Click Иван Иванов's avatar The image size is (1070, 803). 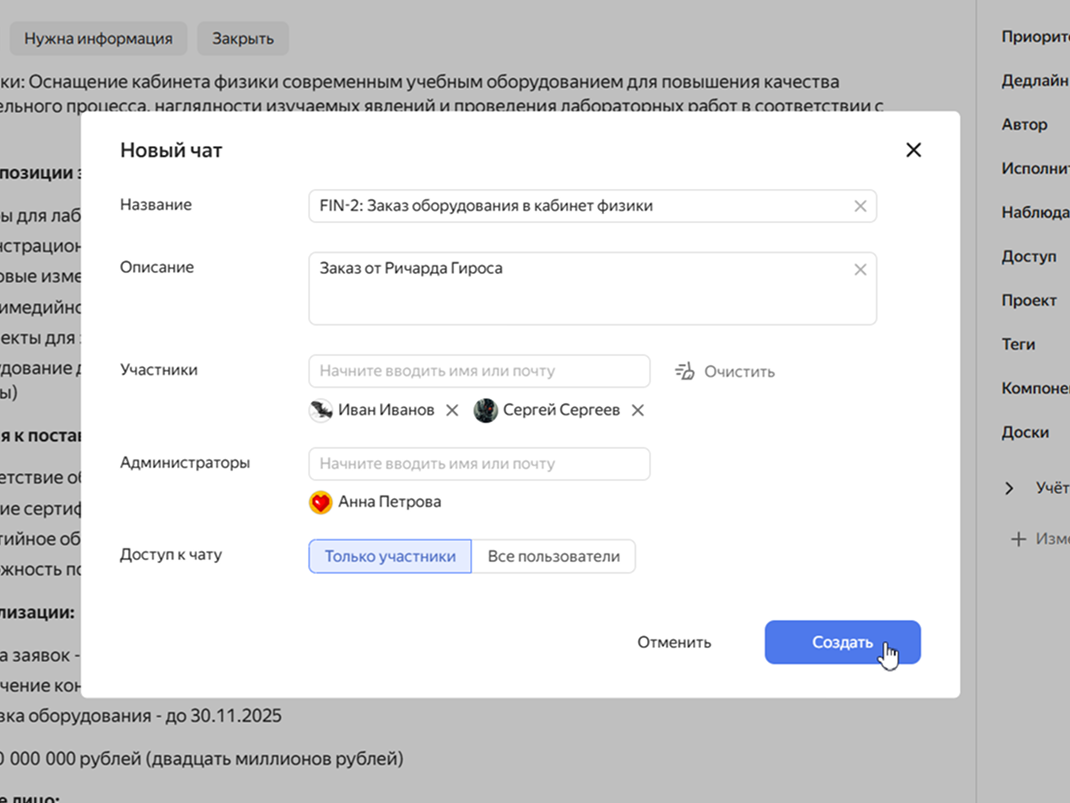coord(321,410)
